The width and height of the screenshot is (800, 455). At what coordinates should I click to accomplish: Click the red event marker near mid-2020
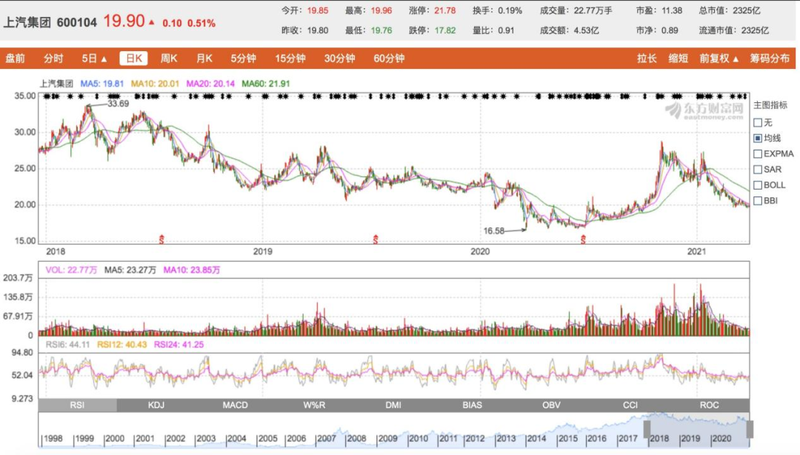583,239
